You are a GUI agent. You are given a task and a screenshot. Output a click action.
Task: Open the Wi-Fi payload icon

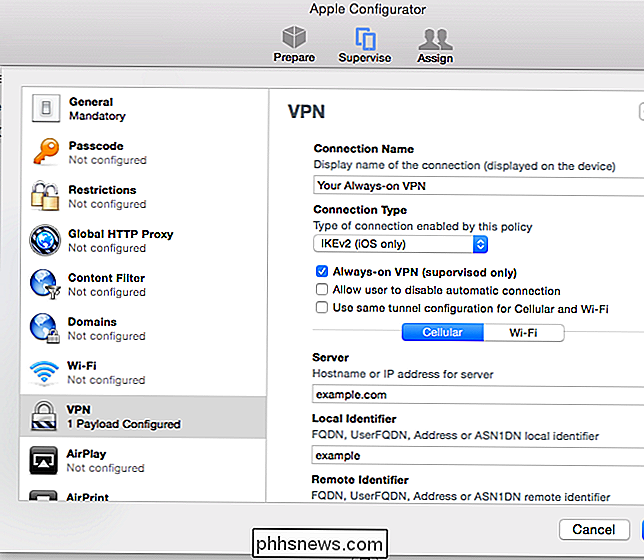click(x=44, y=372)
